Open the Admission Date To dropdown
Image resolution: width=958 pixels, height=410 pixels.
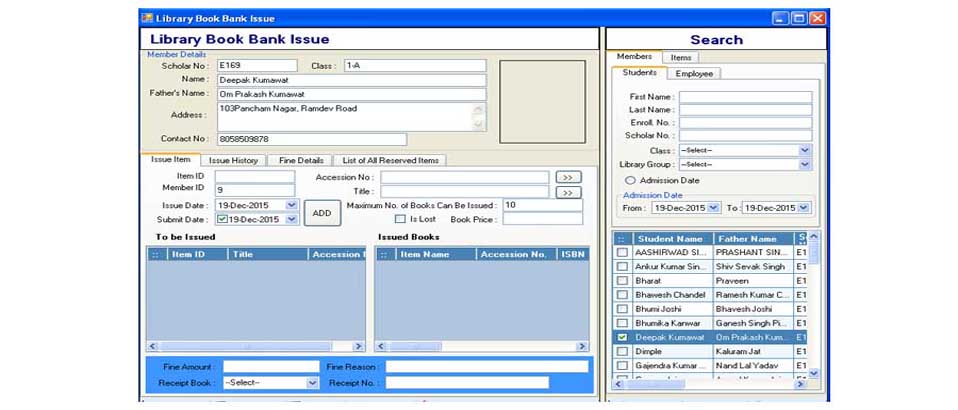pos(803,208)
